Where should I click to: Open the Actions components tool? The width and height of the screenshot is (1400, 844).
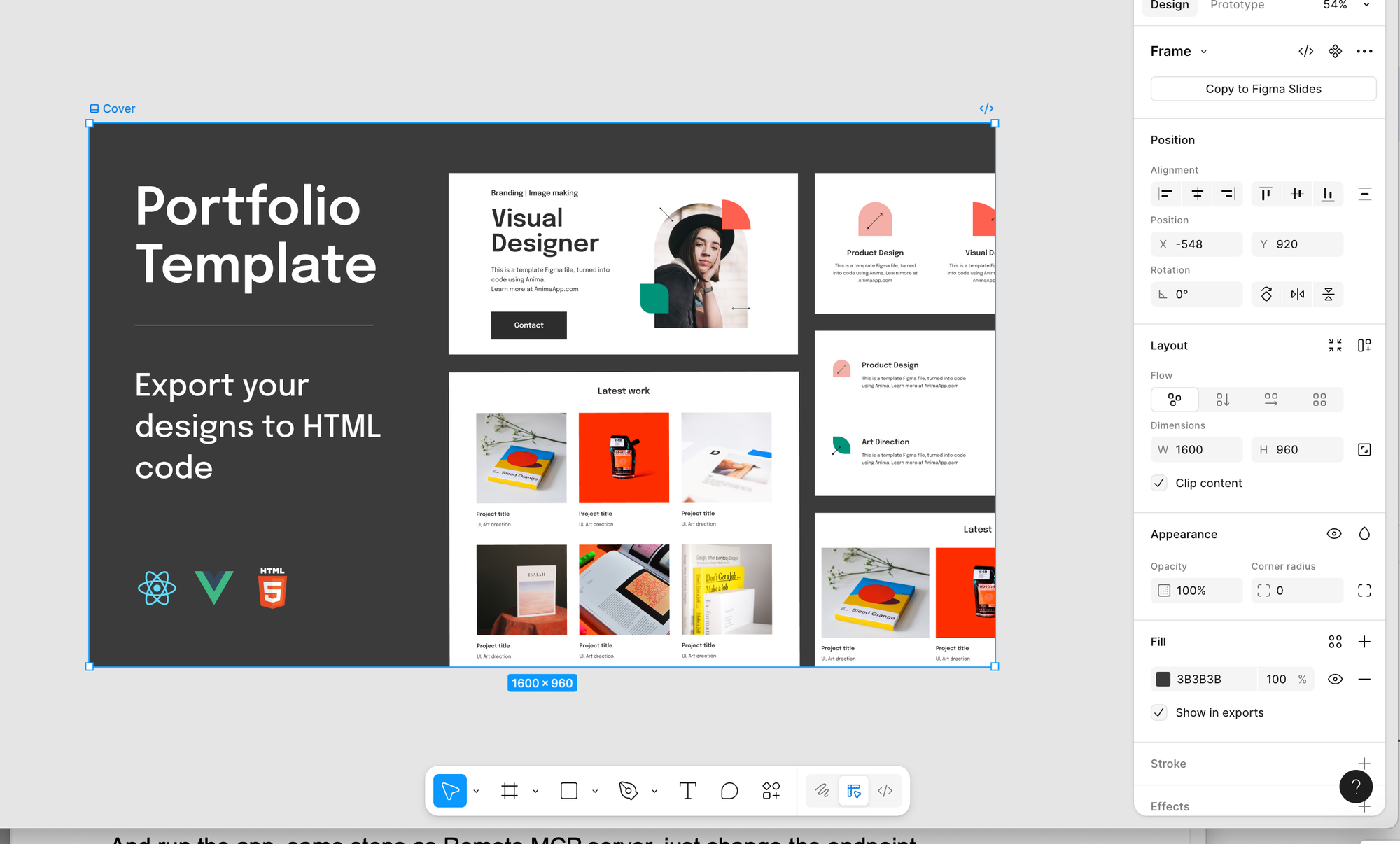[x=771, y=791]
